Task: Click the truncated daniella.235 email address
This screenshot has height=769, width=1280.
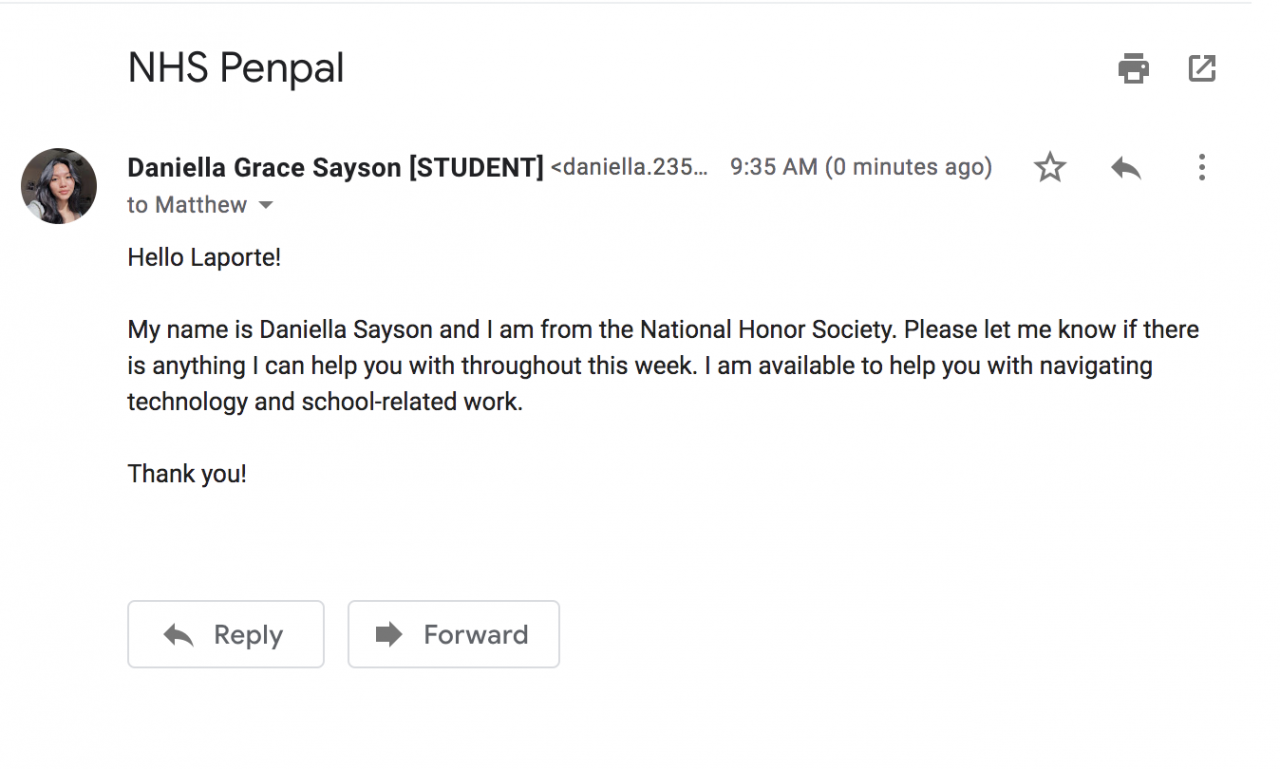Action: [630, 167]
